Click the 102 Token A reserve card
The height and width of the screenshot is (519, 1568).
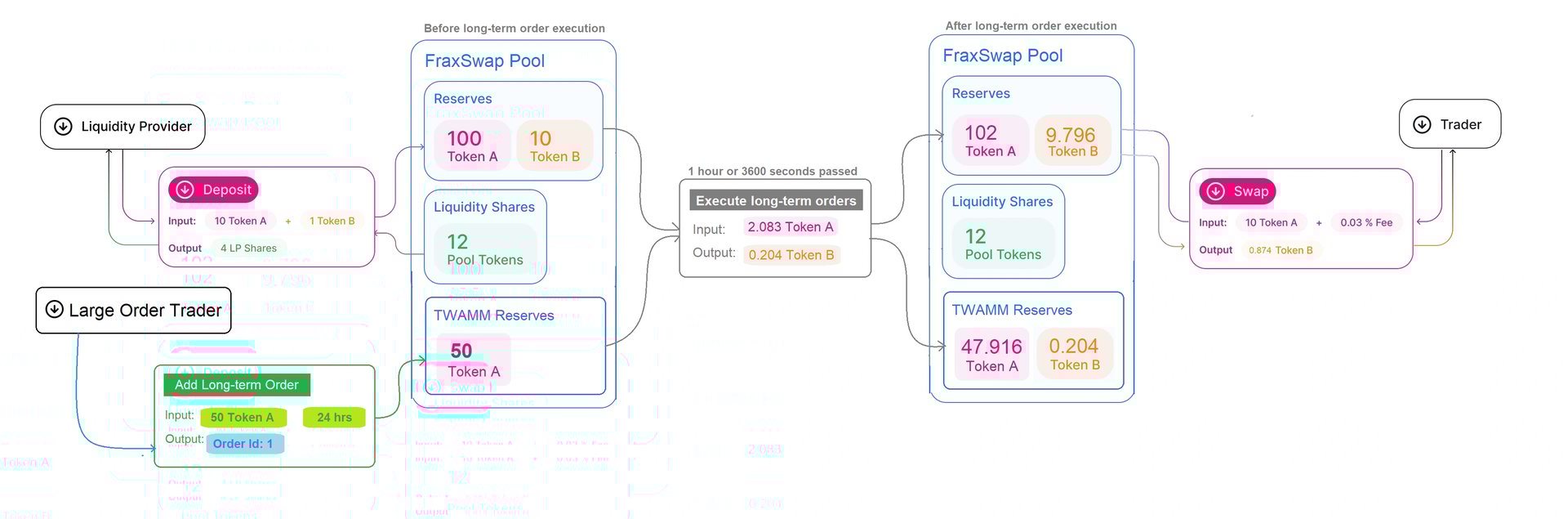click(x=991, y=140)
